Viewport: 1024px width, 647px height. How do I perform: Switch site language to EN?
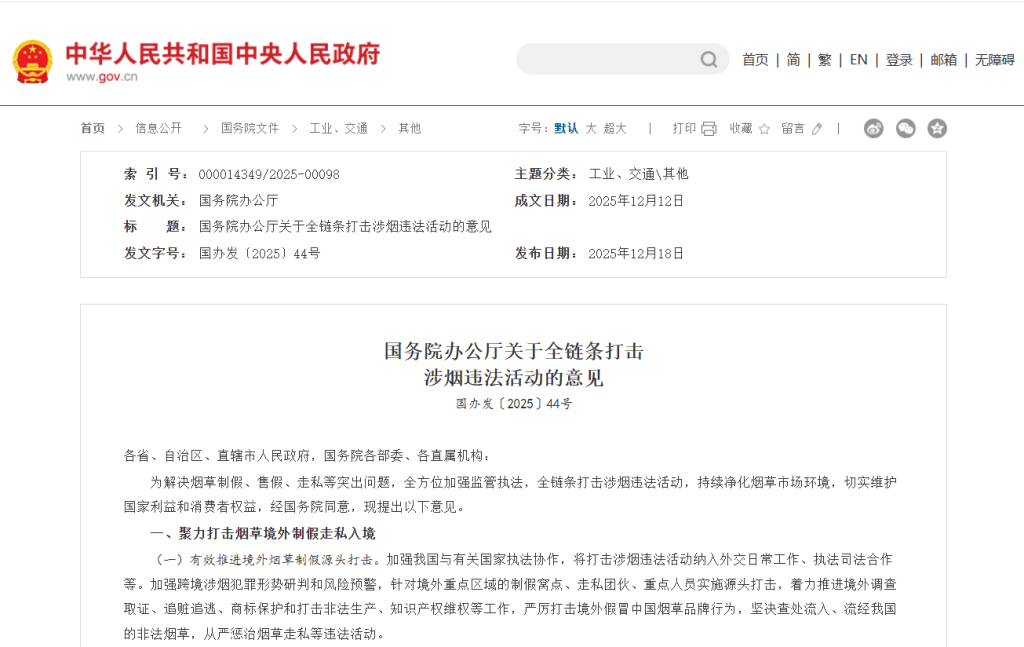858,60
